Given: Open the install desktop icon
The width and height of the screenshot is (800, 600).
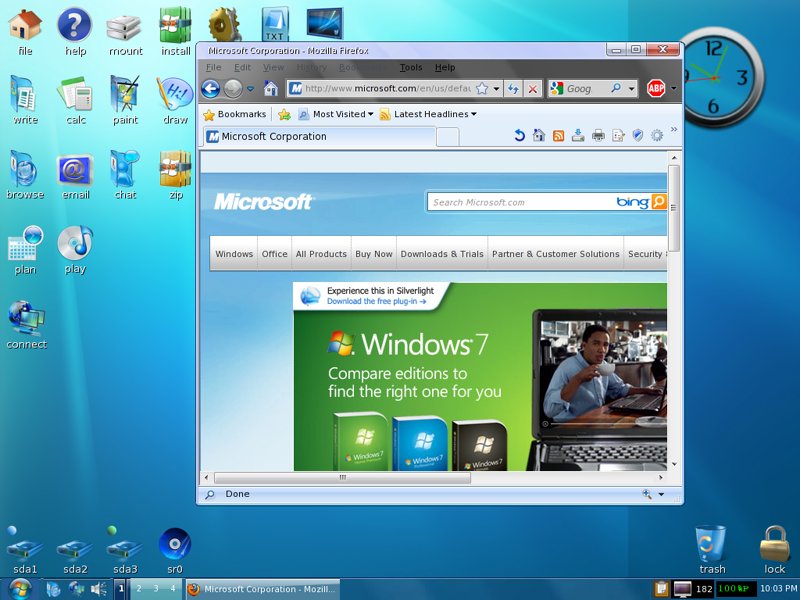Looking at the screenshot, I should 176,32.
